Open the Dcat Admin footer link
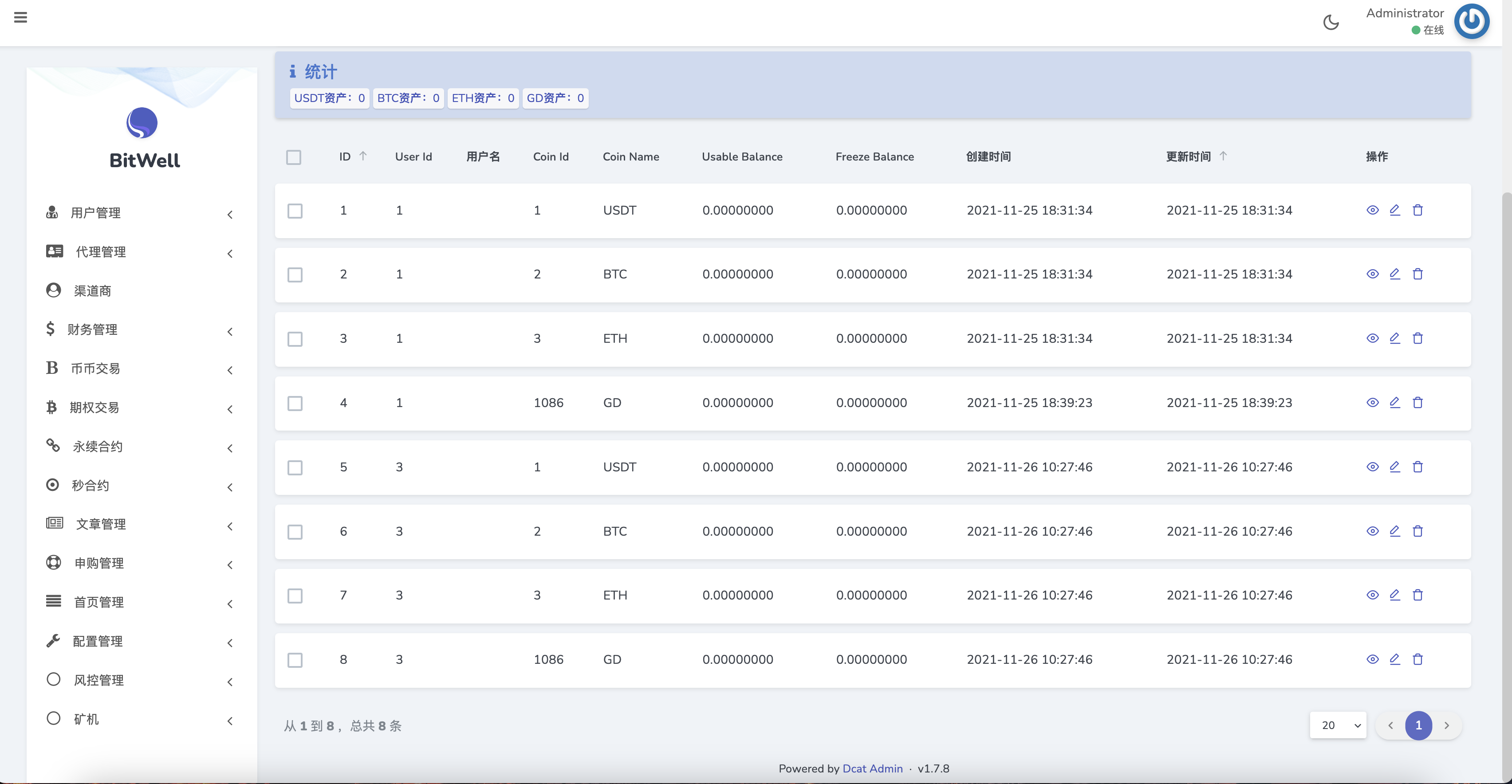 (872, 768)
